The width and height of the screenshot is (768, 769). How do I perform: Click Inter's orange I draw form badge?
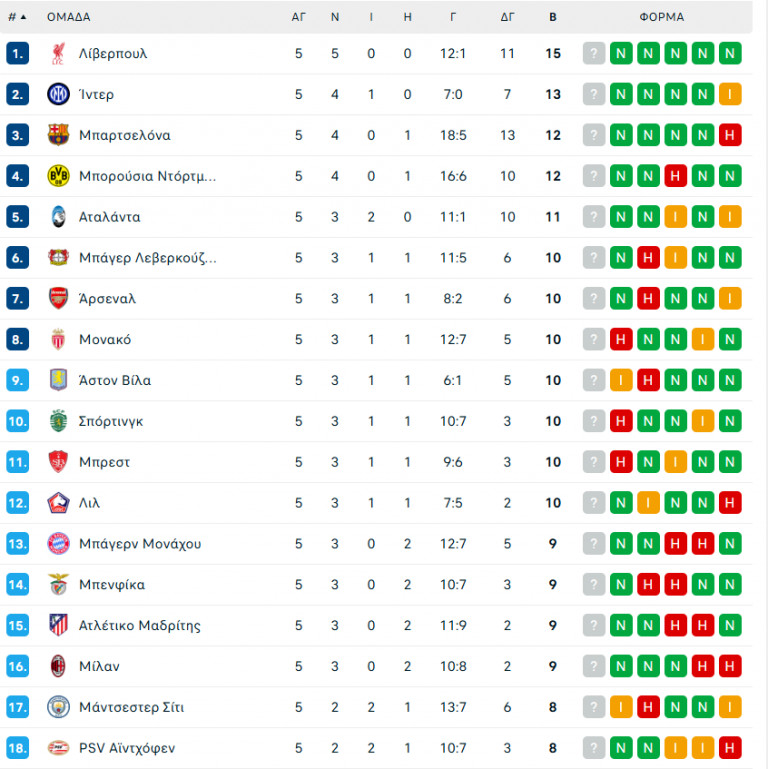click(730, 95)
